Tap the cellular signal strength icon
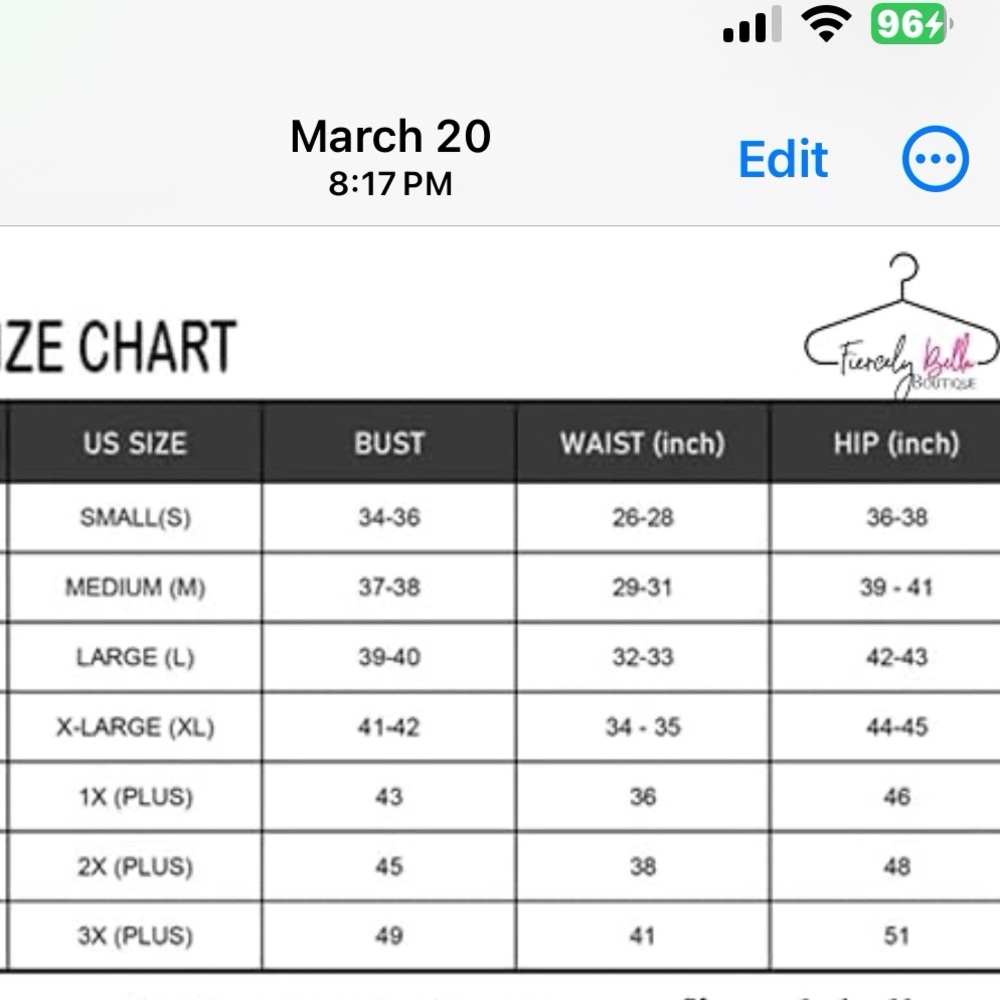The width and height of the screenshot is (1000, 1000). click(752, 25)
